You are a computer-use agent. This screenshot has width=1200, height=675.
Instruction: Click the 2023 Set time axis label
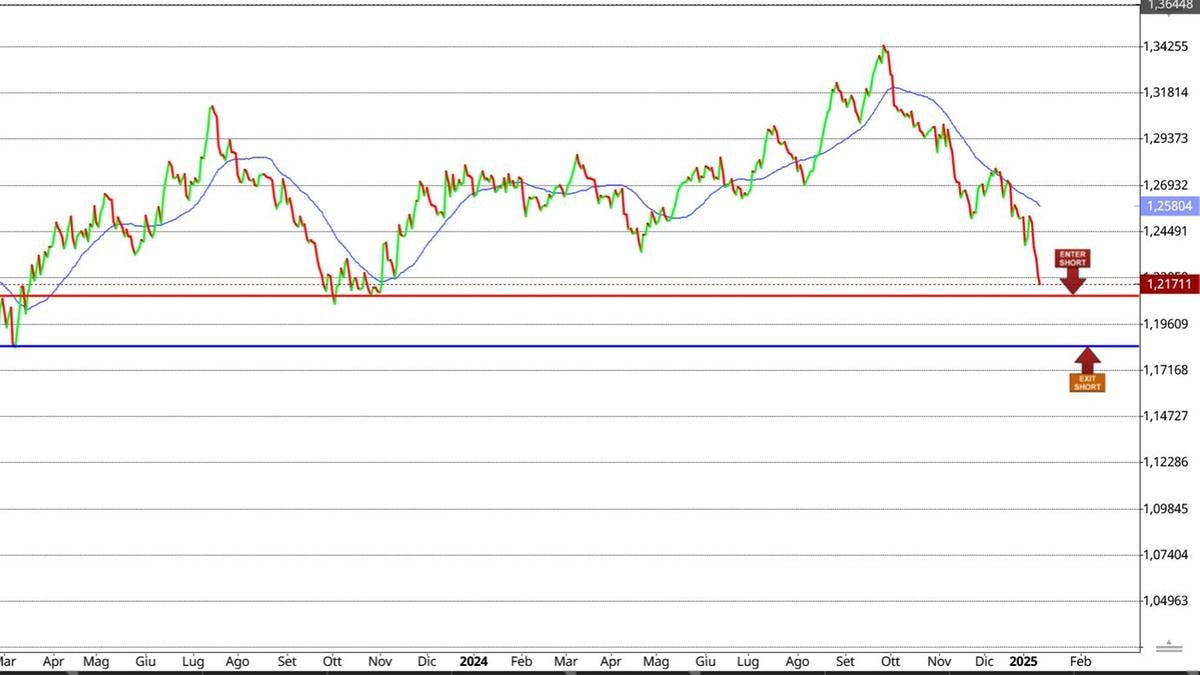[x=287, y=662]
